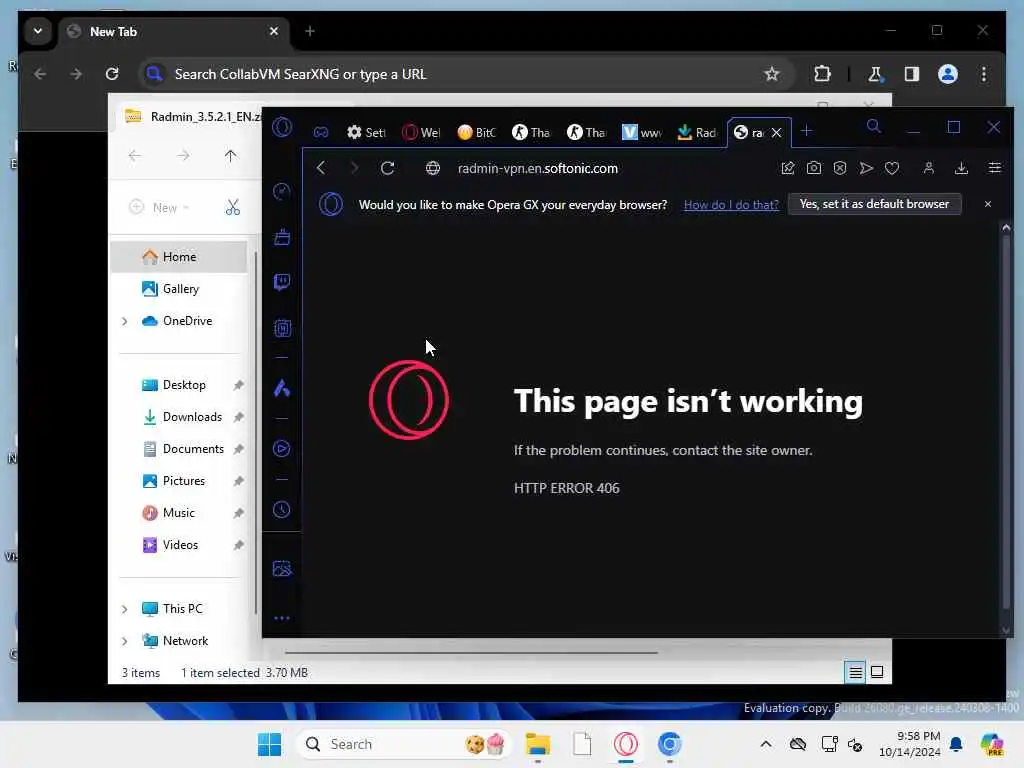
Task: Dismiss the default browser prompt
Action: pyautogui.click(x=987, y=204)
